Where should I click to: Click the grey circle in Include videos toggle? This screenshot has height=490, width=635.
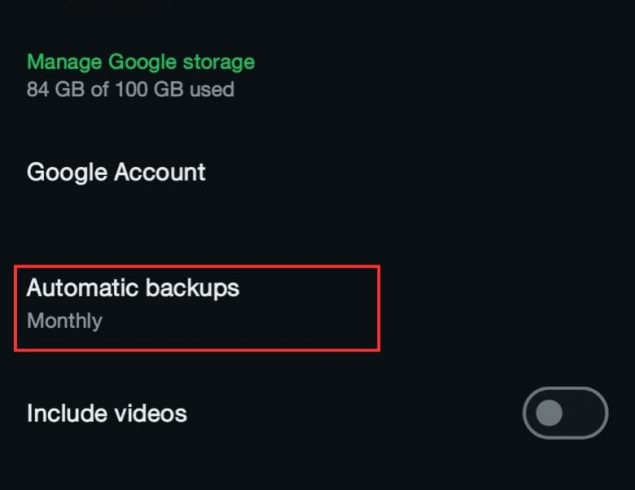(x=549, y=413)
